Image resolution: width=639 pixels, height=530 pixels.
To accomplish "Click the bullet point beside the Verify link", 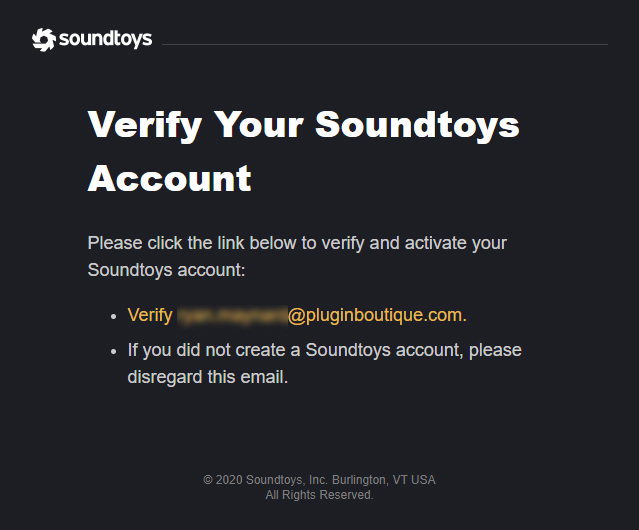I will [113, 316].
